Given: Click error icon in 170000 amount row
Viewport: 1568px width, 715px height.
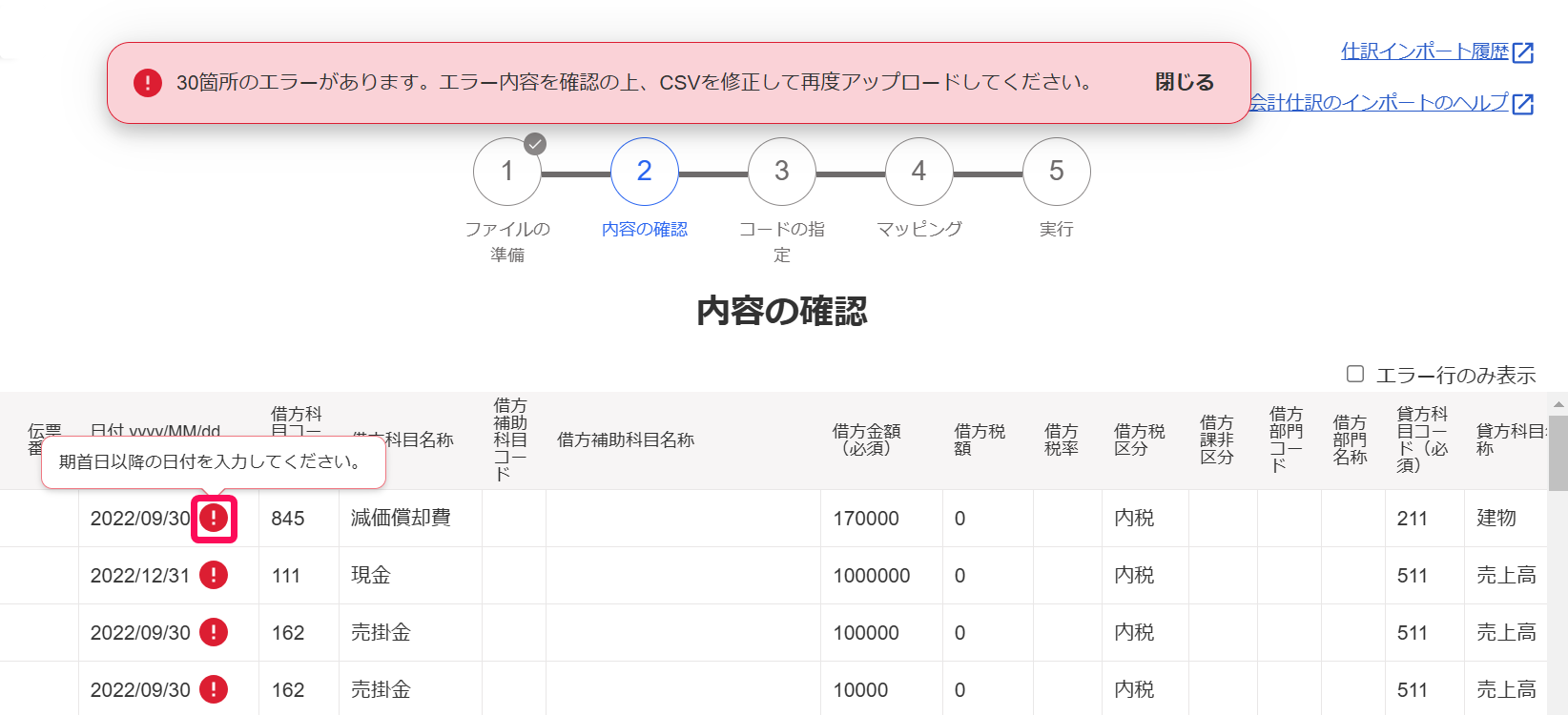Looking at the screenshot, I should [x=214, y=518].
